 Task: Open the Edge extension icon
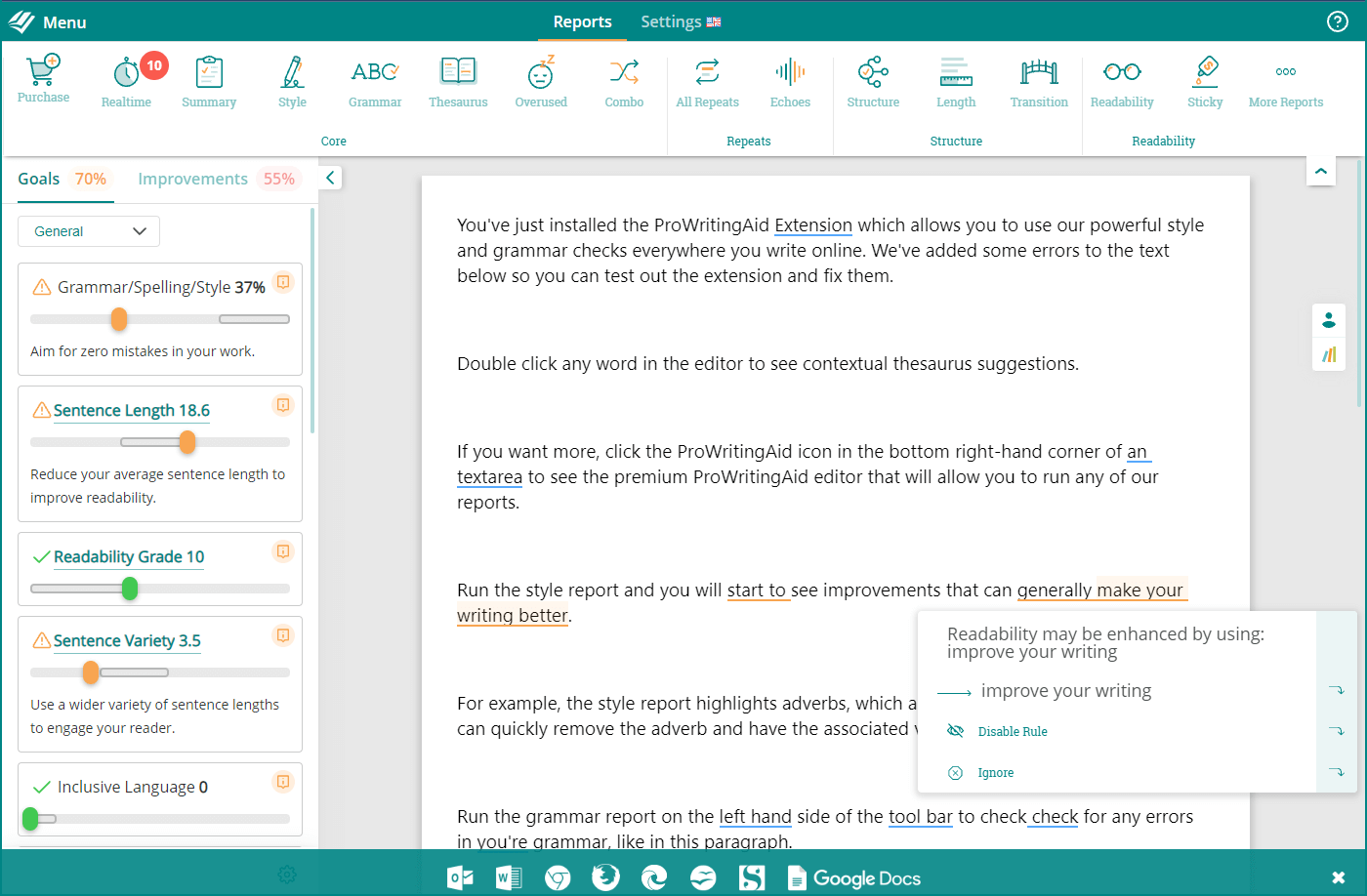click(x=654, y=877)
